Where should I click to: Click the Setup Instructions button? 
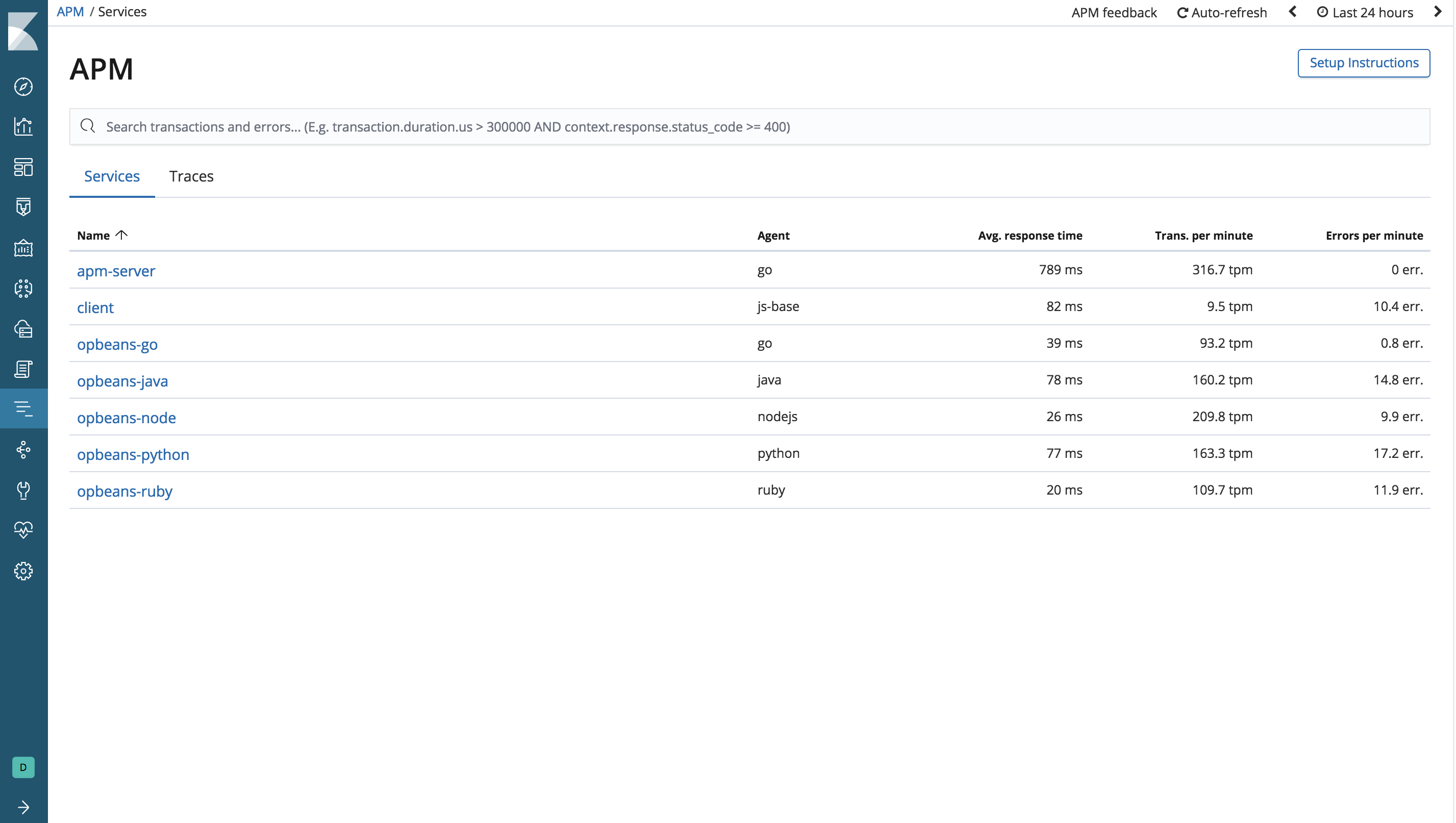[x=1363, y=63]
